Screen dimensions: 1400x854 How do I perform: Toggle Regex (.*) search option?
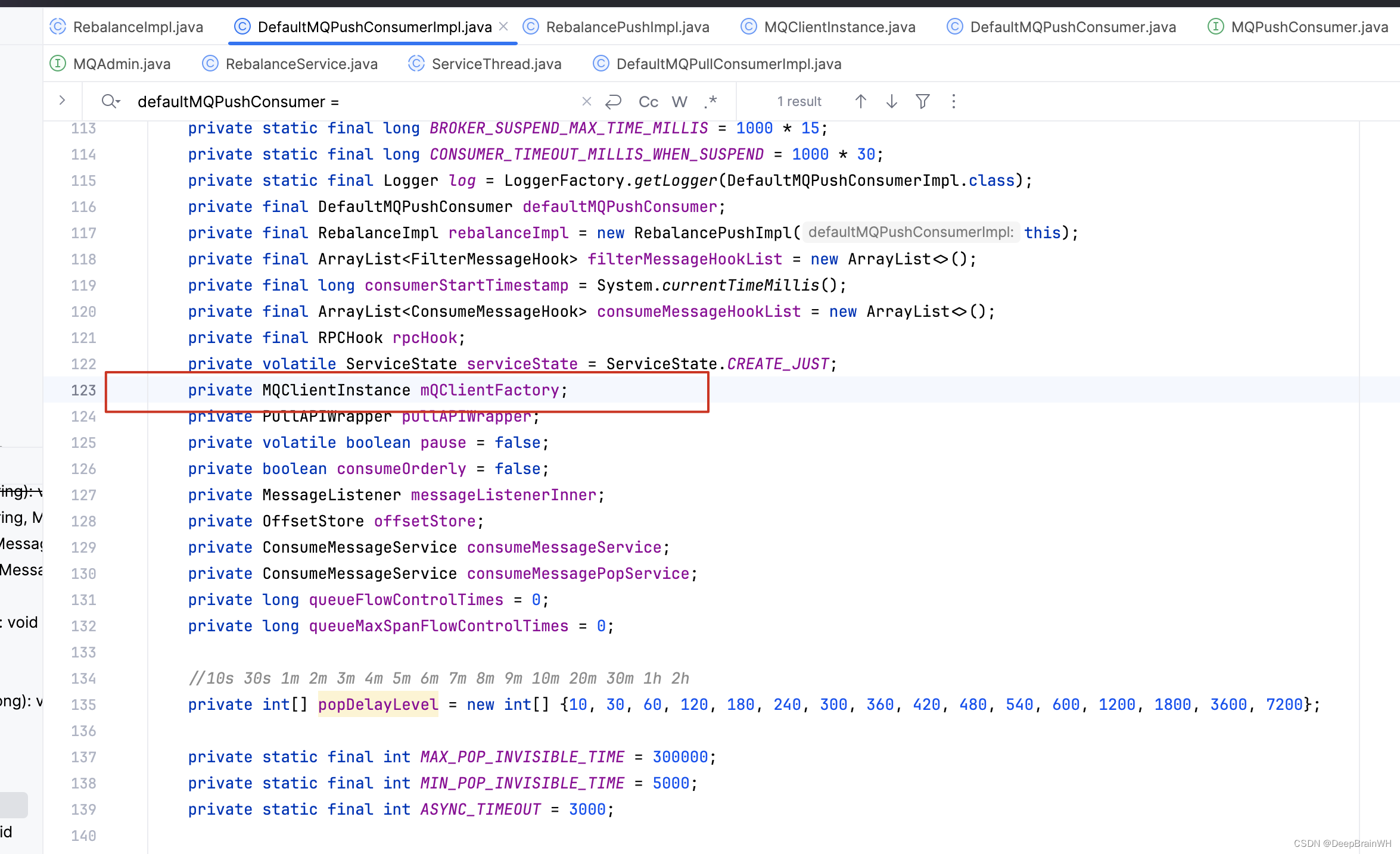[x=710, y=102]
